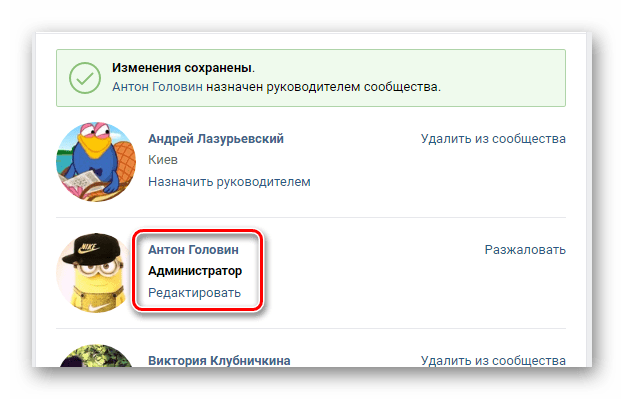624x399 pixels.
Task: Click the Киев city label
Action: pos(163,160)
